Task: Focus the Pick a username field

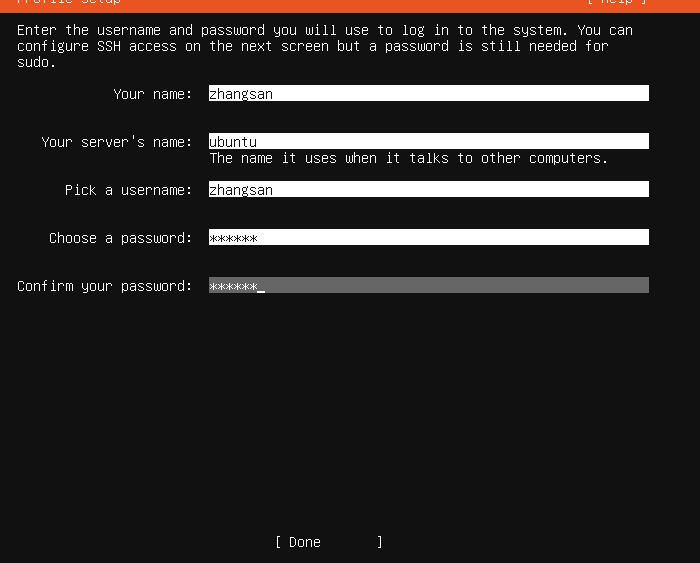Action: coord(429,189)
